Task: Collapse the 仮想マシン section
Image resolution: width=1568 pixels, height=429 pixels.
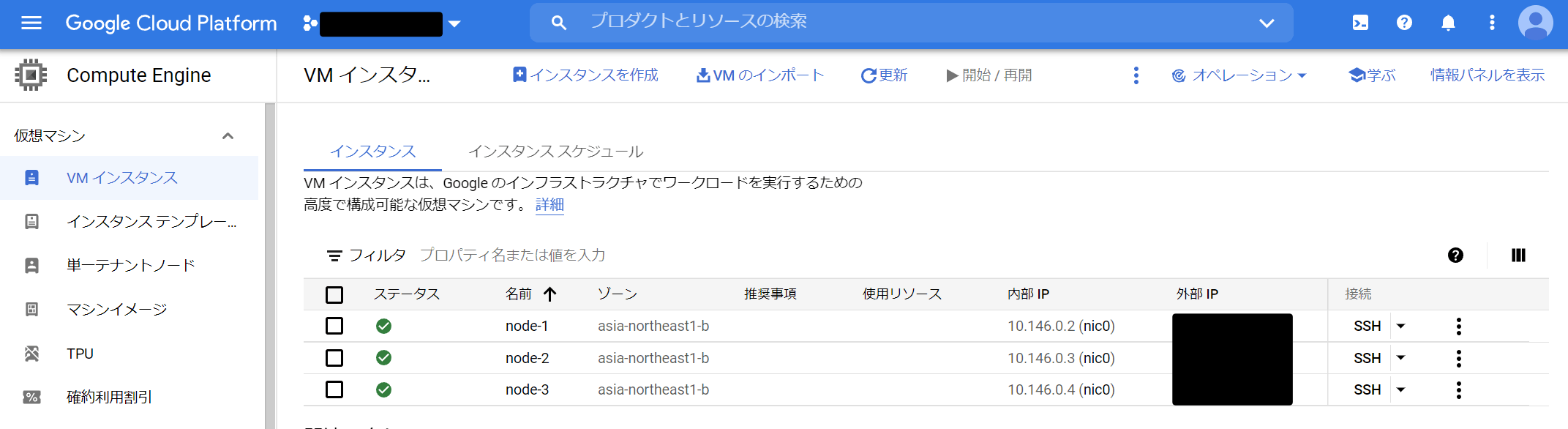Action: (x=228, y=136)
